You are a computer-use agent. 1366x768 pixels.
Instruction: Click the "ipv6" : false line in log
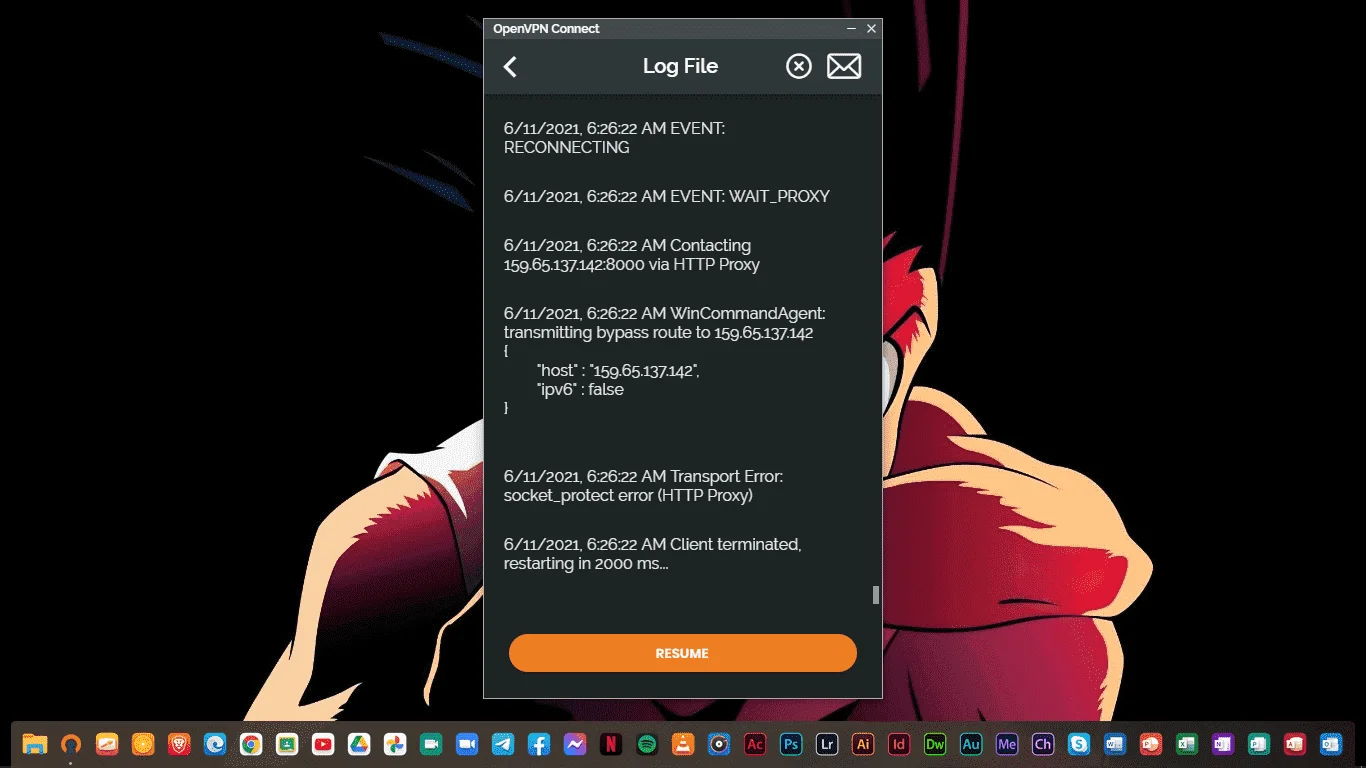580,390
